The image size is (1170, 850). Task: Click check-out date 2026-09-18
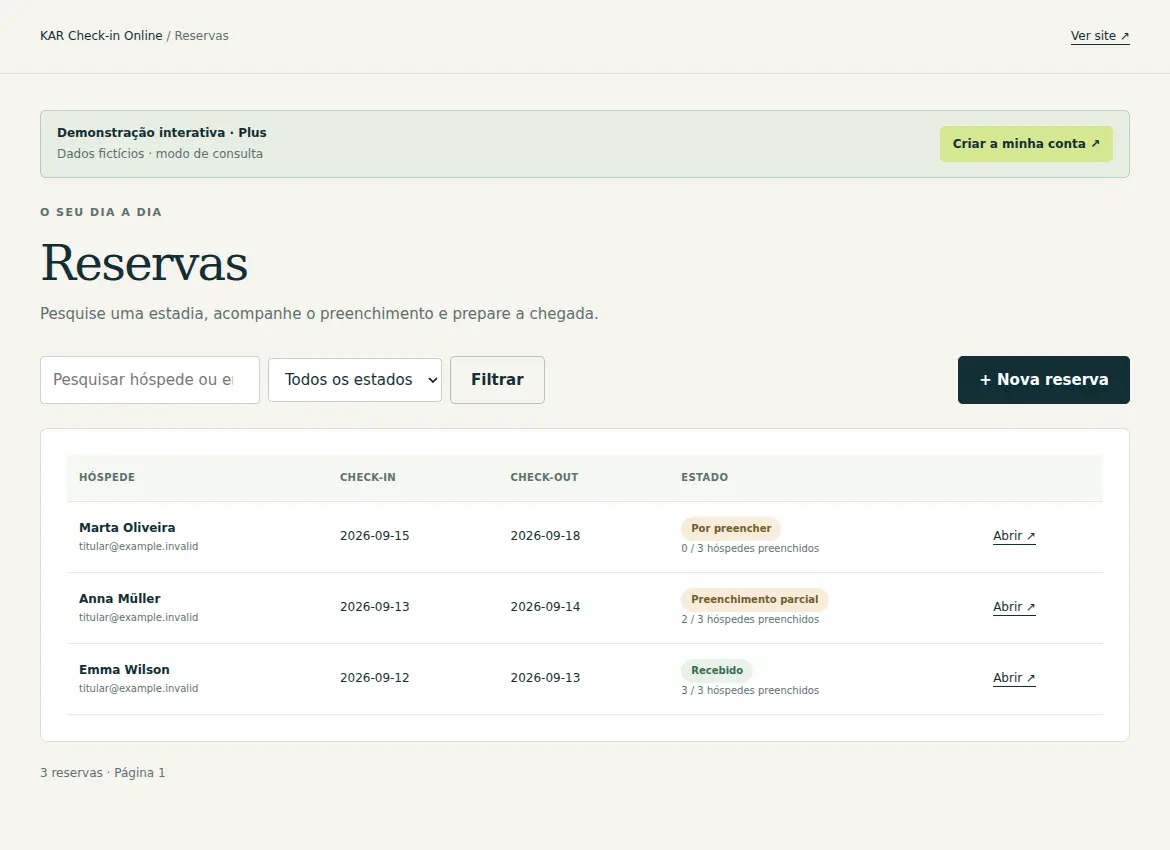coord(545,536)
